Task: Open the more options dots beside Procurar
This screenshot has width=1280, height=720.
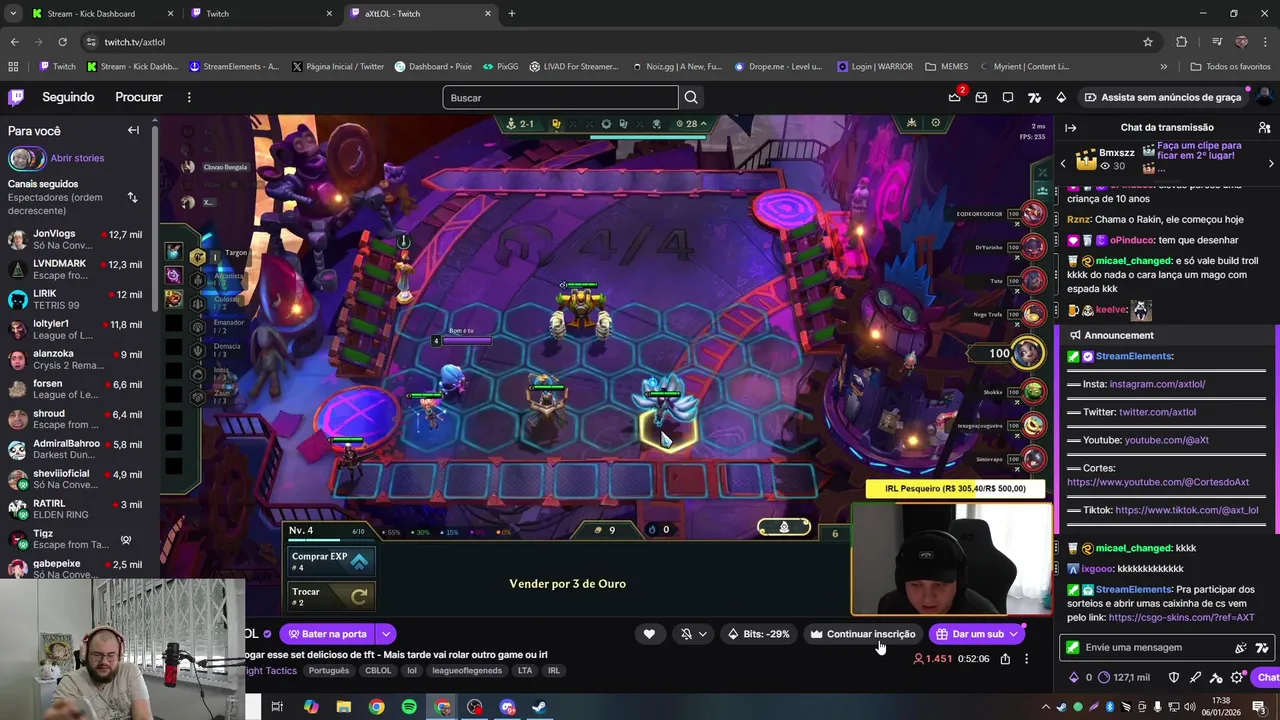Action: tap(189, 97)
